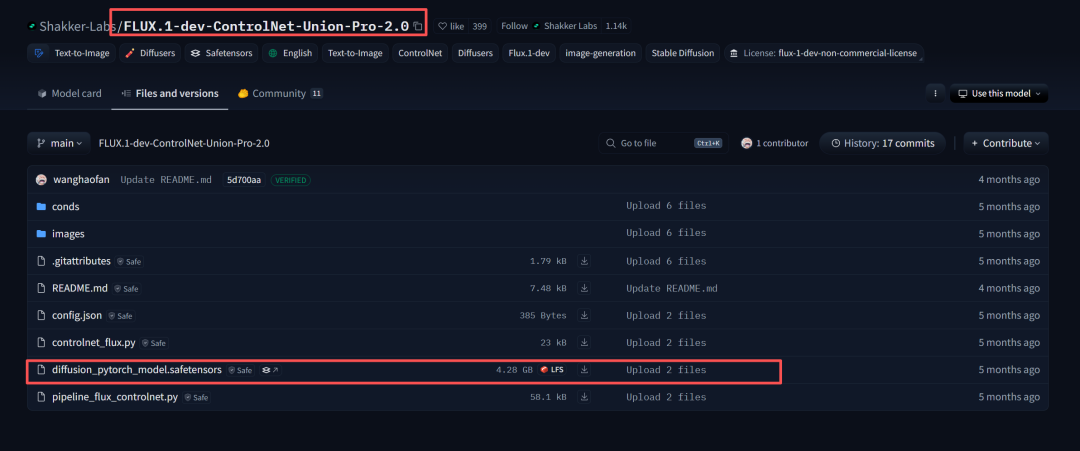Screen dimensions: 1080x451
Task: Click the wanghaofan avatar in the commit row
Action: pyautogui.click(x=41, y=180)
